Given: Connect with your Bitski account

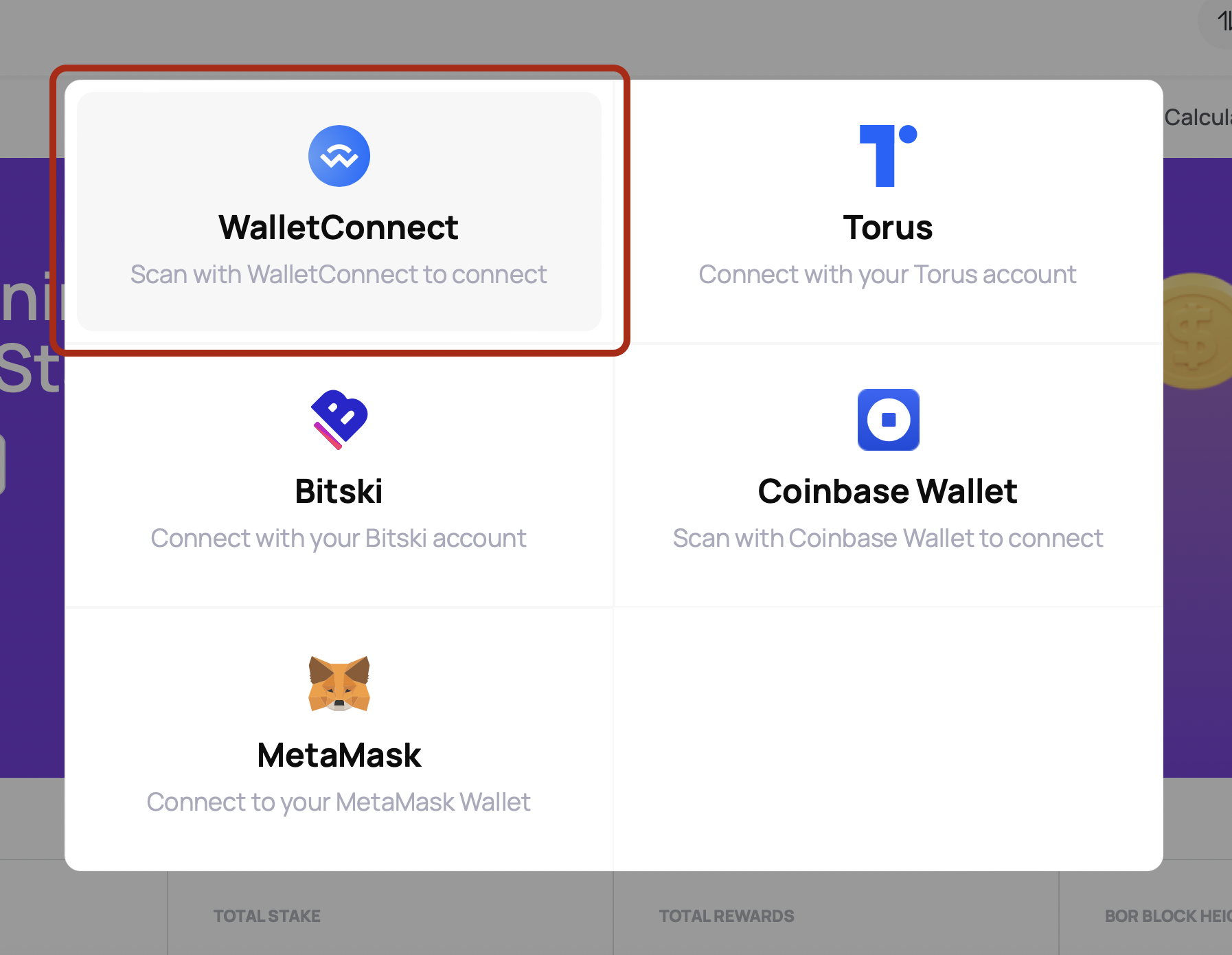Looking at the screenshot, I should (338, 538).
